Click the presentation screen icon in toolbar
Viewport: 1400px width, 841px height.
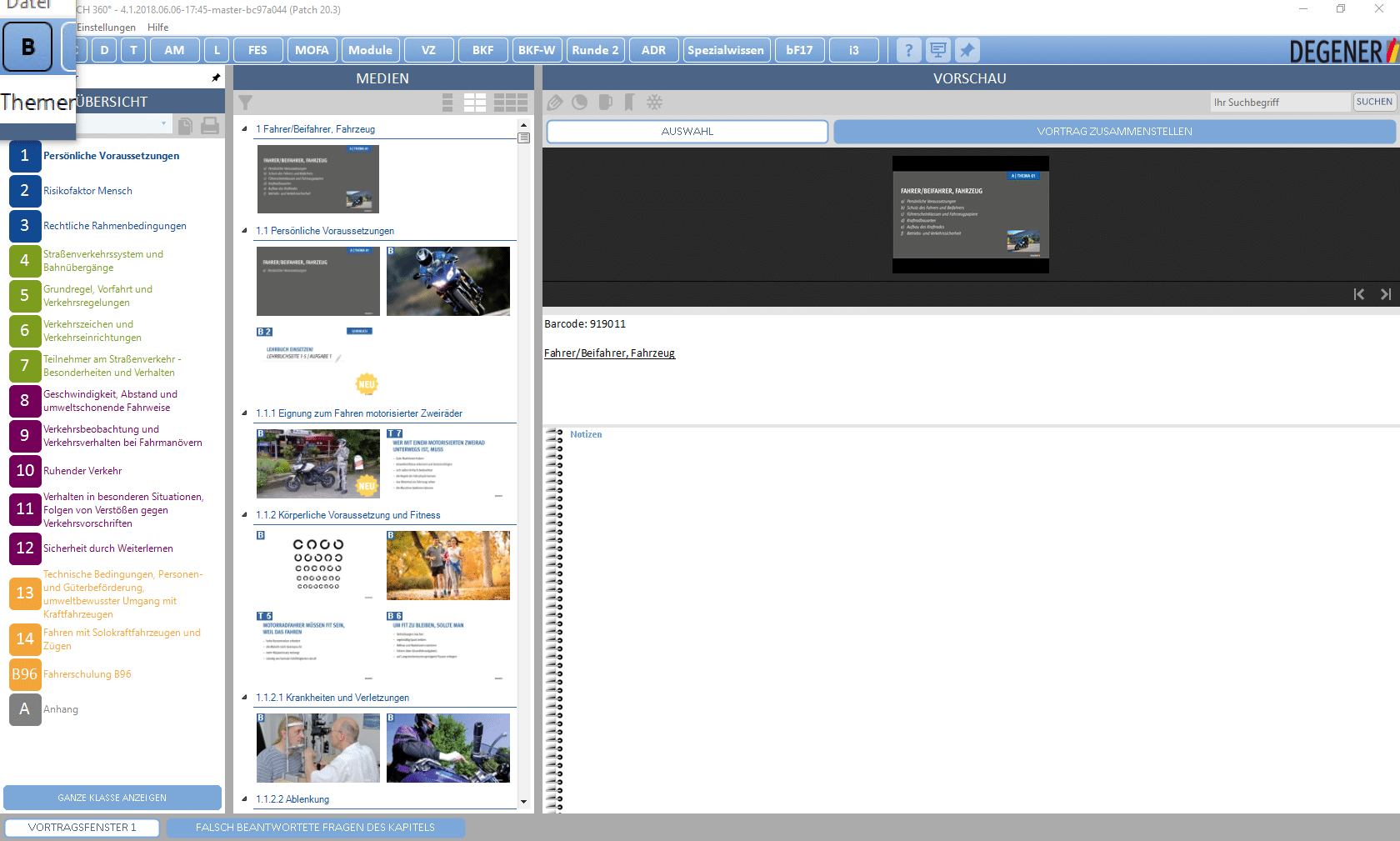point(937,50)
